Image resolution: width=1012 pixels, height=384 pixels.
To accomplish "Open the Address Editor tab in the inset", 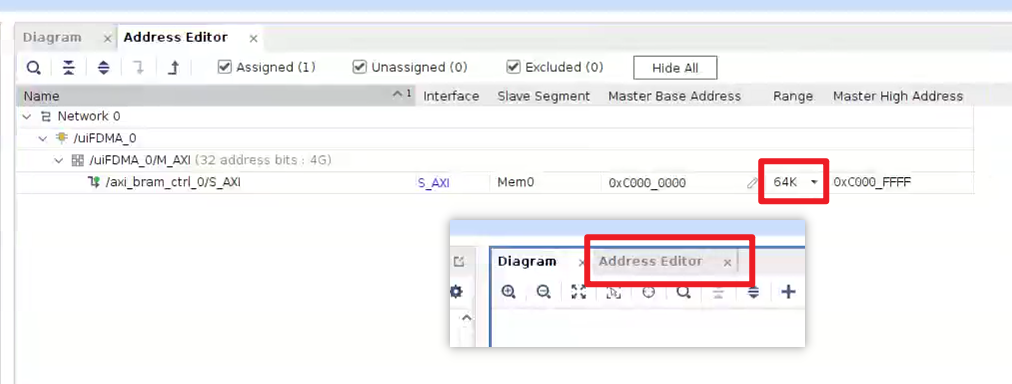I will click(651, 261).
